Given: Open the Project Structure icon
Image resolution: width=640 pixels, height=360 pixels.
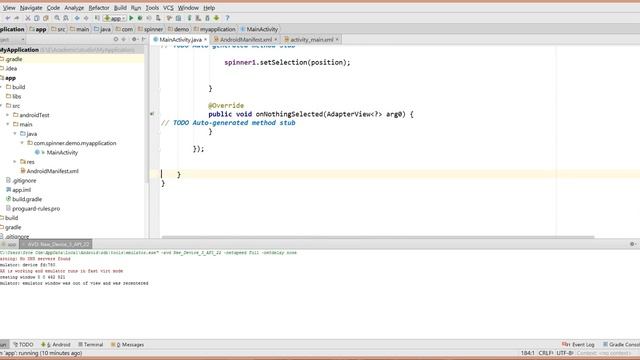Looking at the screenshot, I should click(178, 18).
